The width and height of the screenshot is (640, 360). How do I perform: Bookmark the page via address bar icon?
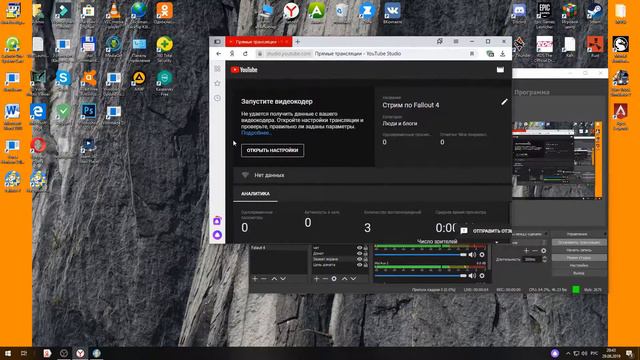tap(472, 53)
